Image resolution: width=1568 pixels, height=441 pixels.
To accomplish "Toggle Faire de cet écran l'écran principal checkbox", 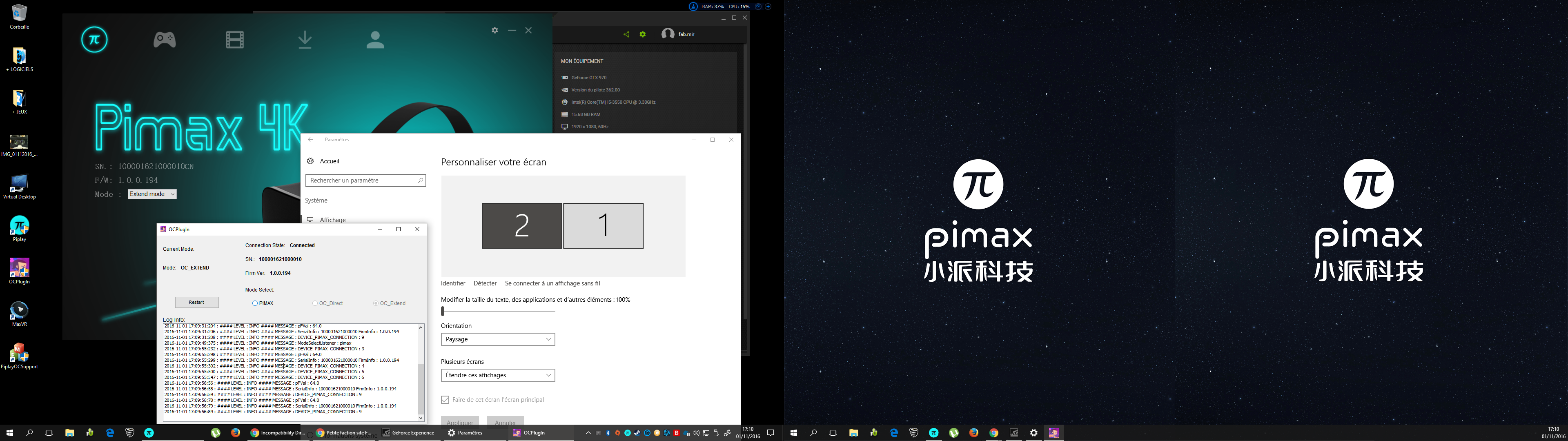I will click(445, 400).
